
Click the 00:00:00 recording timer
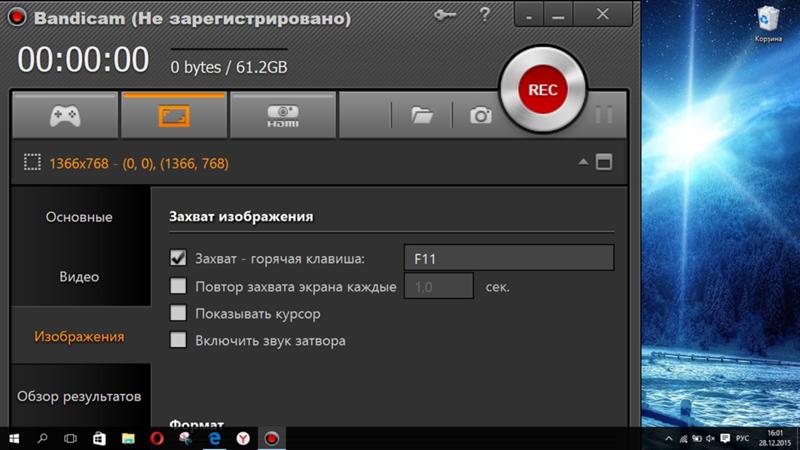[x=83, y=60]
